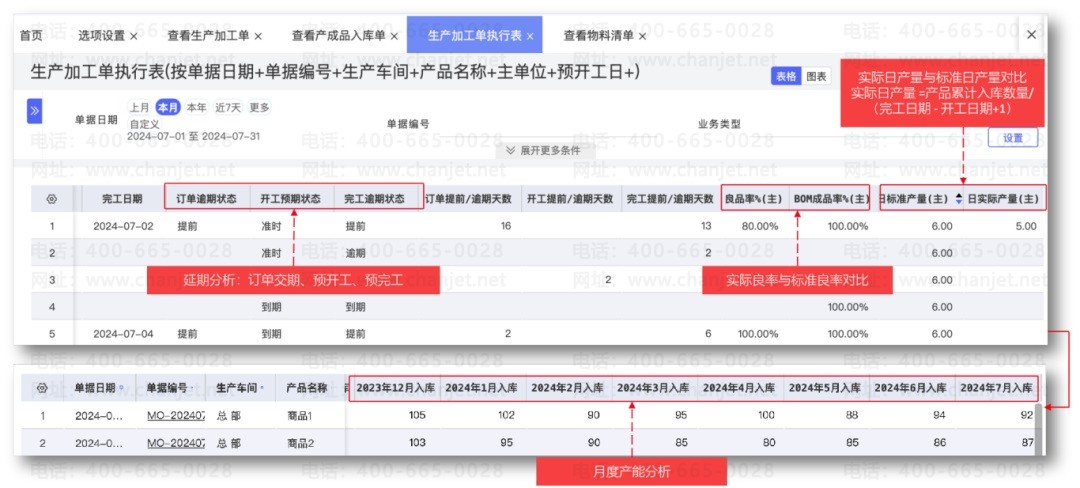Image resolution: width=1080 pixels, height=488 pixels.
Task: Click the 2024年5月入库 column header
Action: click(824, 388)
